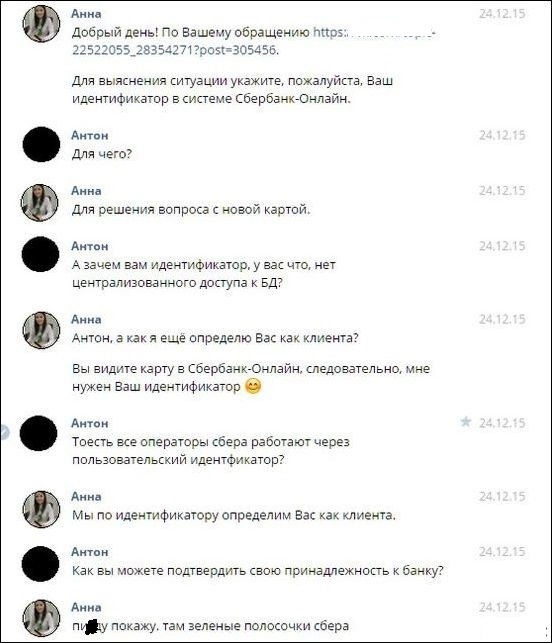Click the smiling emoji in Anna's message
The image size is (552, 643).
pyautogui.click(x=253, y=387)
